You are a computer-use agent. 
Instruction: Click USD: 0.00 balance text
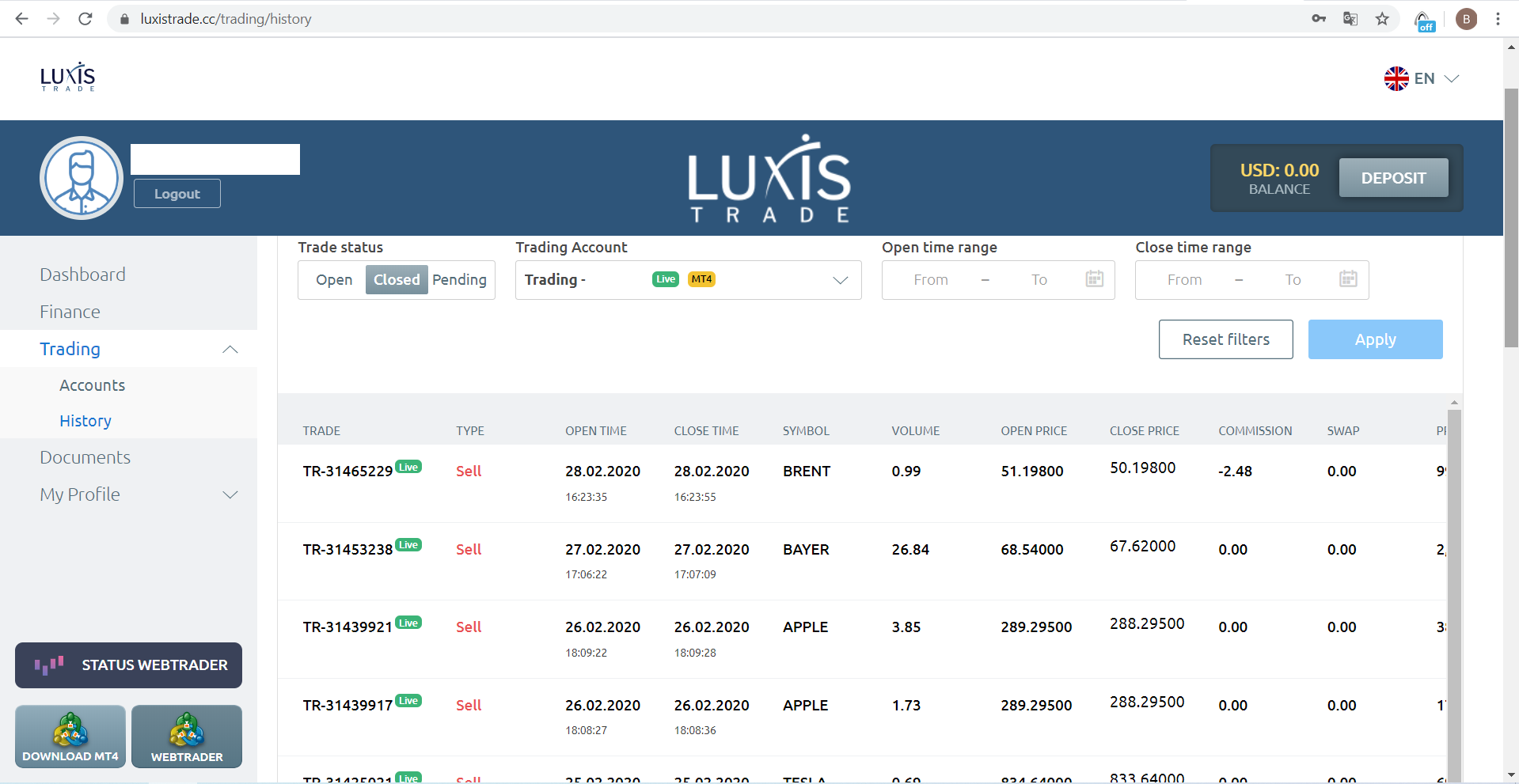coord(1279,170)
